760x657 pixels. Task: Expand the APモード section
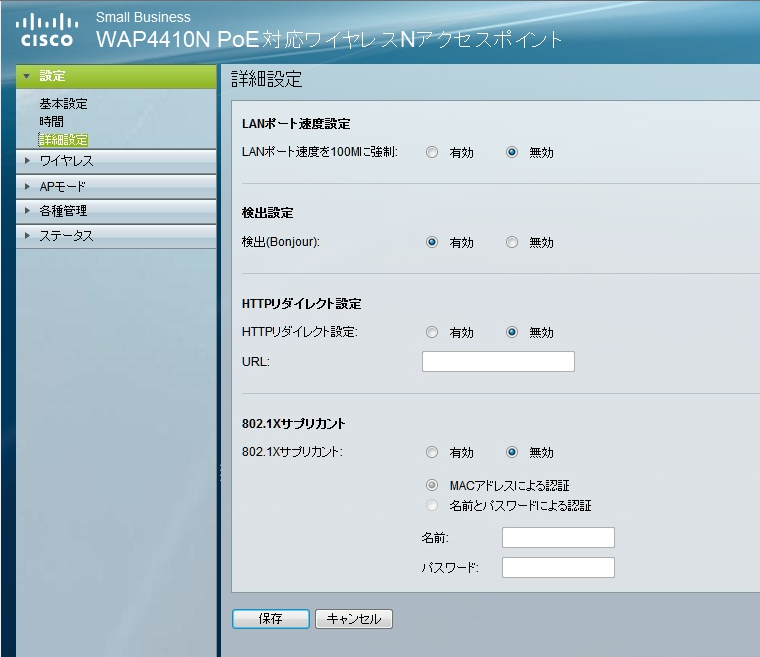pyautogui.click(x=116, y=186)
